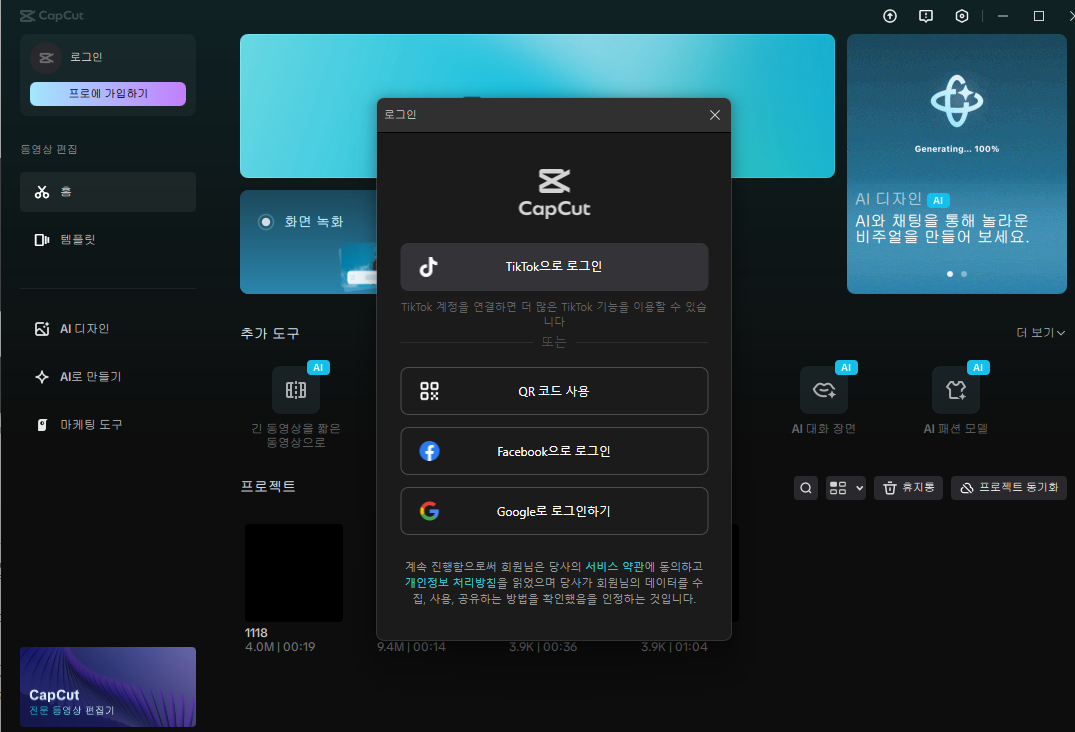Close the 로그인 dialog
Screen dimensions: 1075x732
[714, 115]
